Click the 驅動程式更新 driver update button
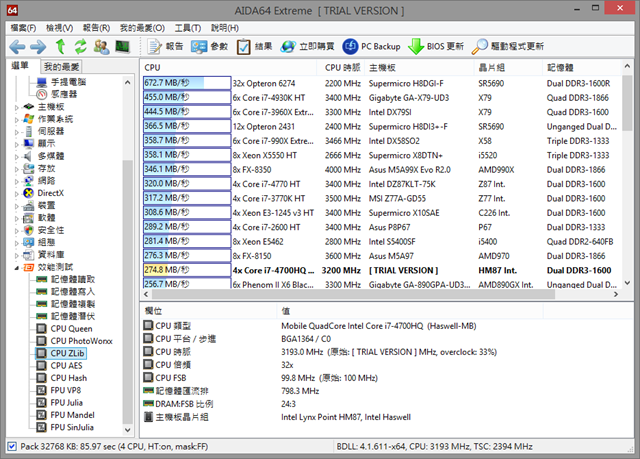Viewport: 640px width, 459px height. click(x=508, y=47)
